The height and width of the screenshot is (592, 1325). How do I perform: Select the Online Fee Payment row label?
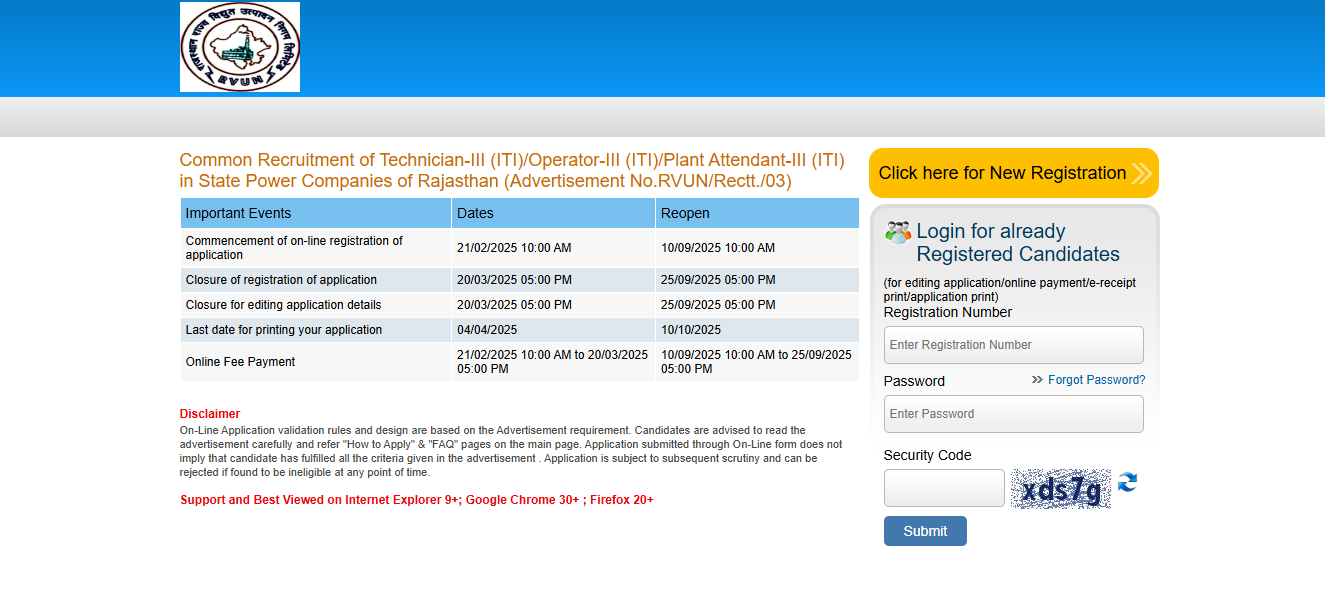(x=240, y=362)
